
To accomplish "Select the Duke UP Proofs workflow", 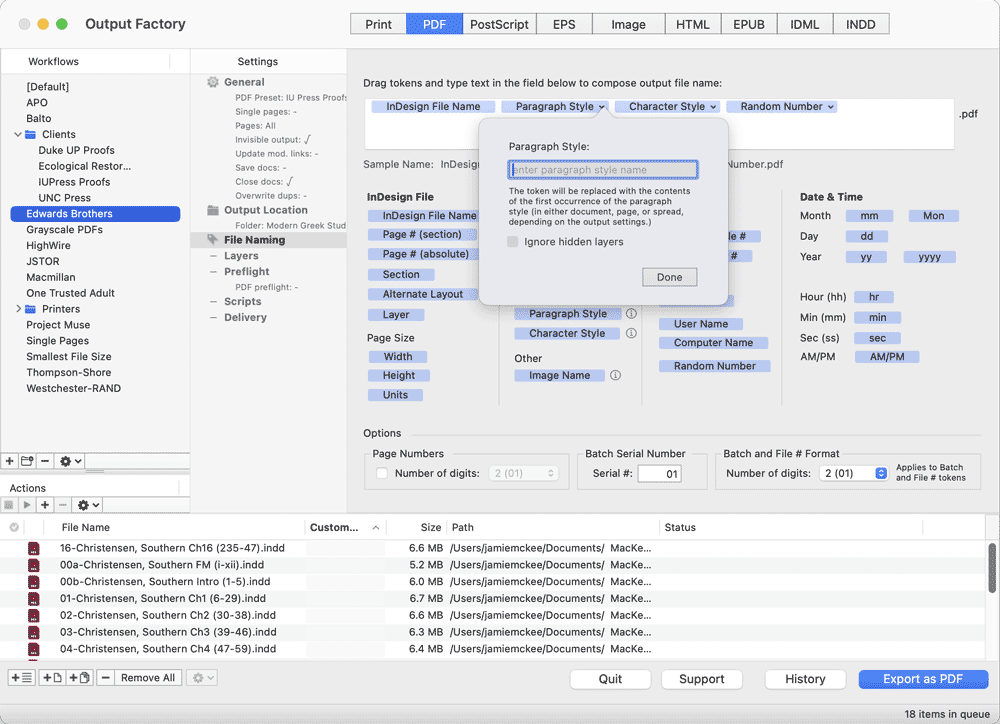I will click(x=77, y=150).
